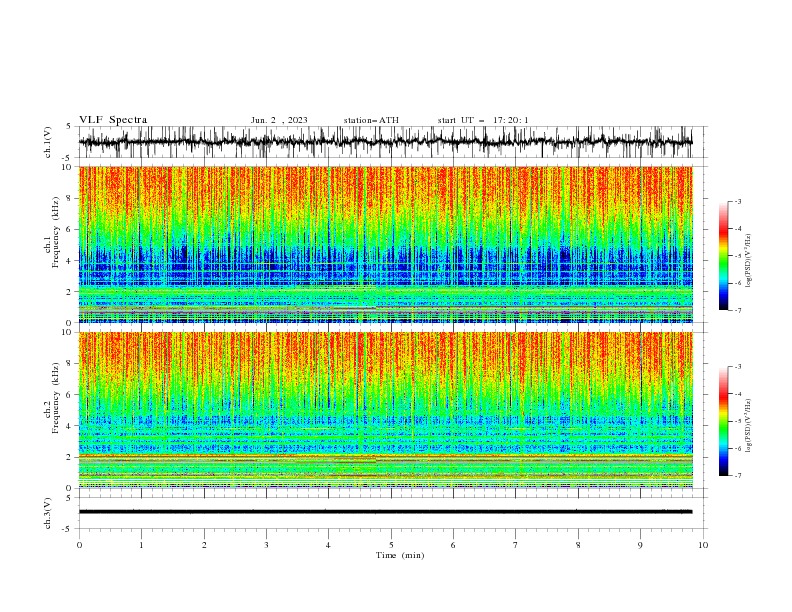Viewport: 792px width, 612px height.
Task: Click the "station=ATH" label
Action: (x=371, y=120)
